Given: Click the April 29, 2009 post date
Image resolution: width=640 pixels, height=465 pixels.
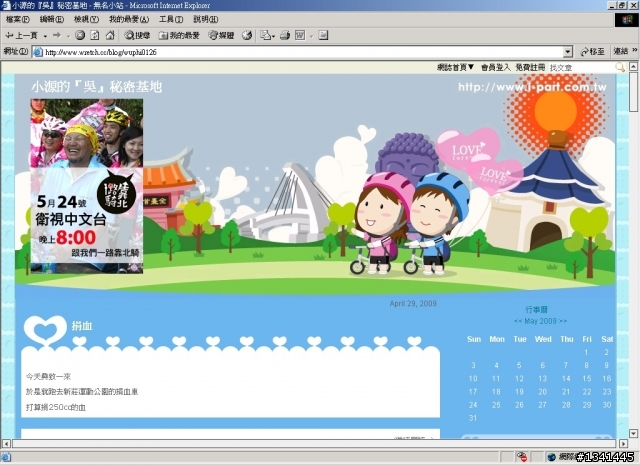Looking at the screenshot, I should tap(413, 303).
